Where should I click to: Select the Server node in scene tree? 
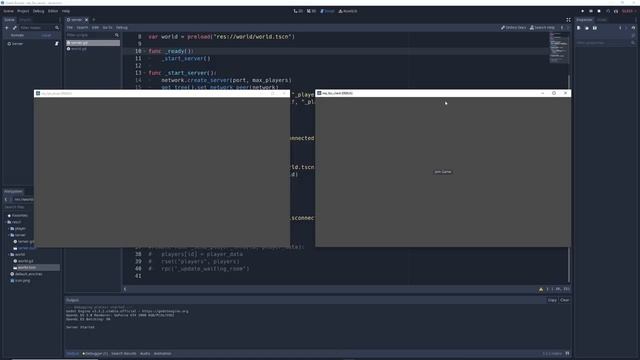[x=17, y=44]
